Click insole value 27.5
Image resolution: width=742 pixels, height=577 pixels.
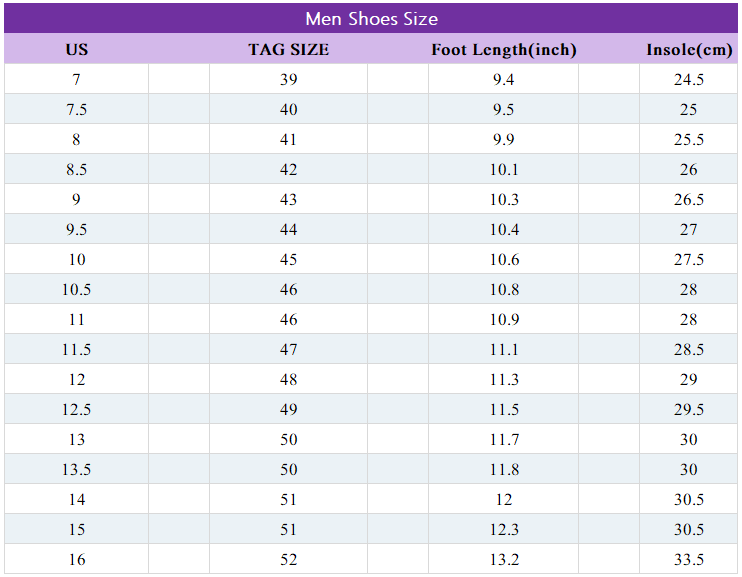[x=689, y=259]
